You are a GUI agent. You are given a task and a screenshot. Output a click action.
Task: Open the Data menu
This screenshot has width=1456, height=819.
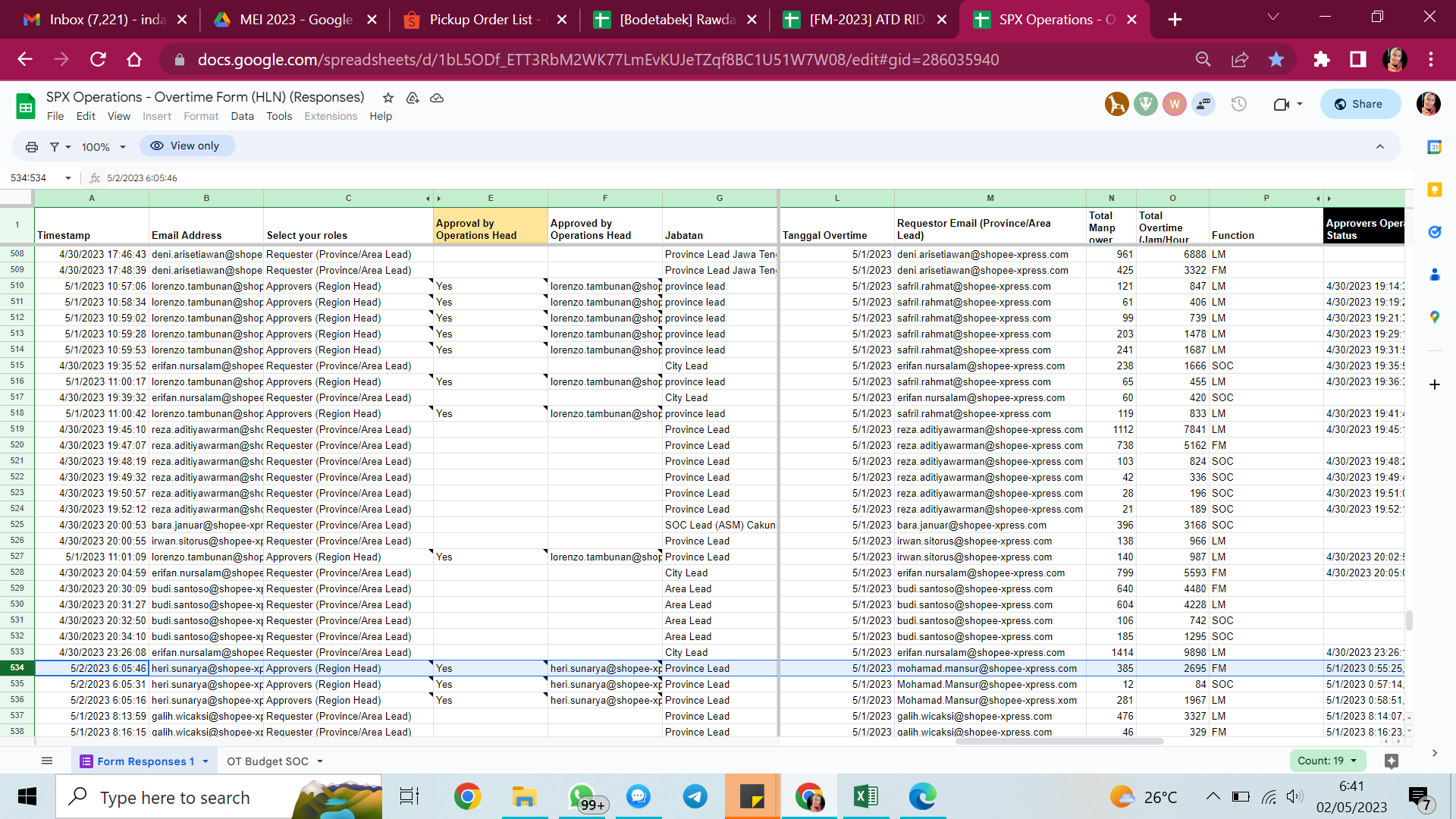pyautogui.click(x=242, y=116)
